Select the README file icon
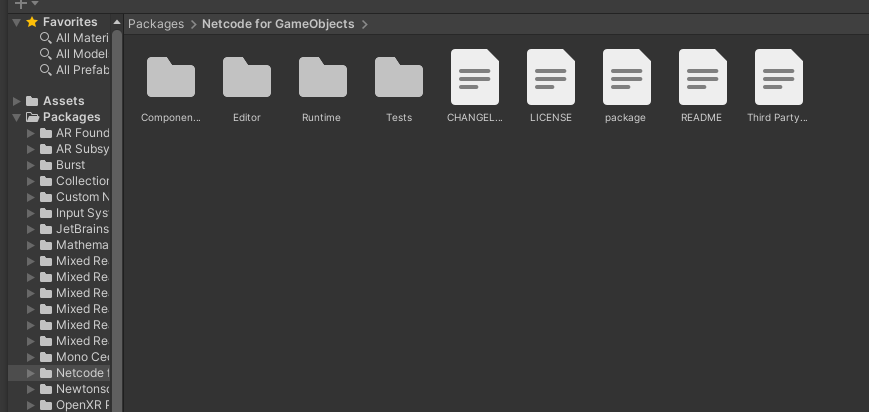Image resolution: width=869 pixels, height=412 pixels. tap(702, 77)
